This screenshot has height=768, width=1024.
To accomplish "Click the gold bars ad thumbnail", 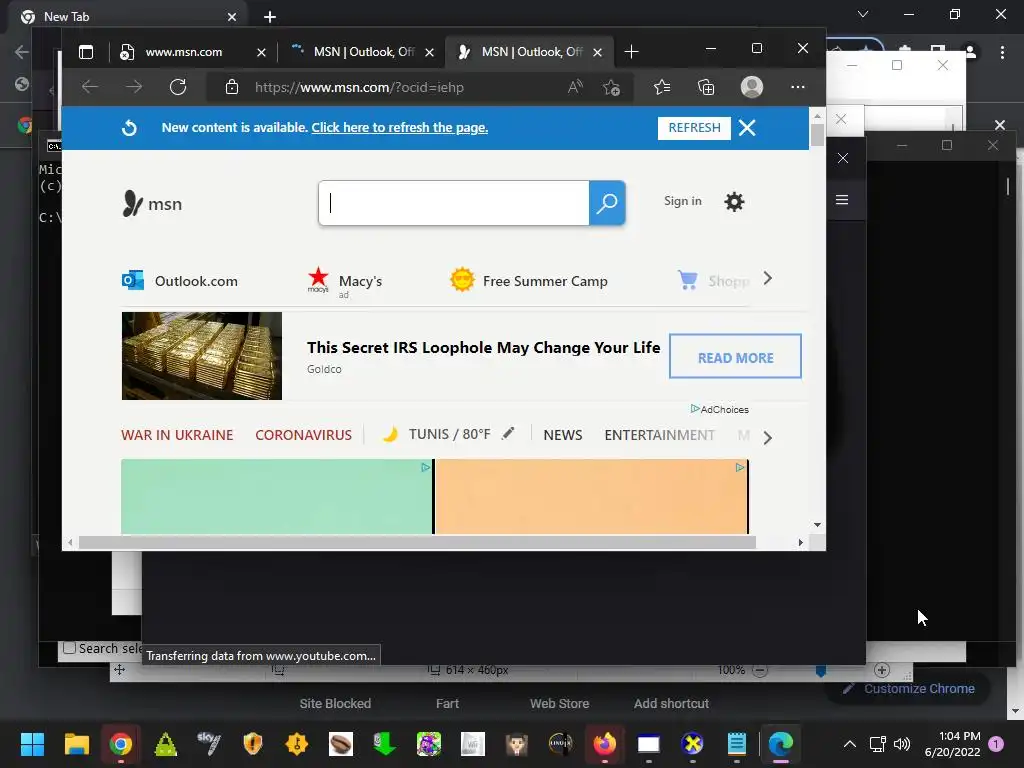I will 202,356.
